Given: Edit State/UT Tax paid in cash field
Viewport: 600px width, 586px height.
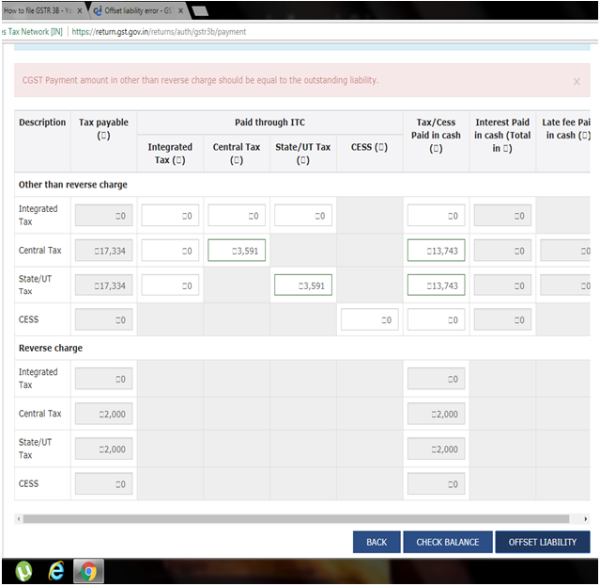Looking at the screenshot, I should [x=436, y=286].
